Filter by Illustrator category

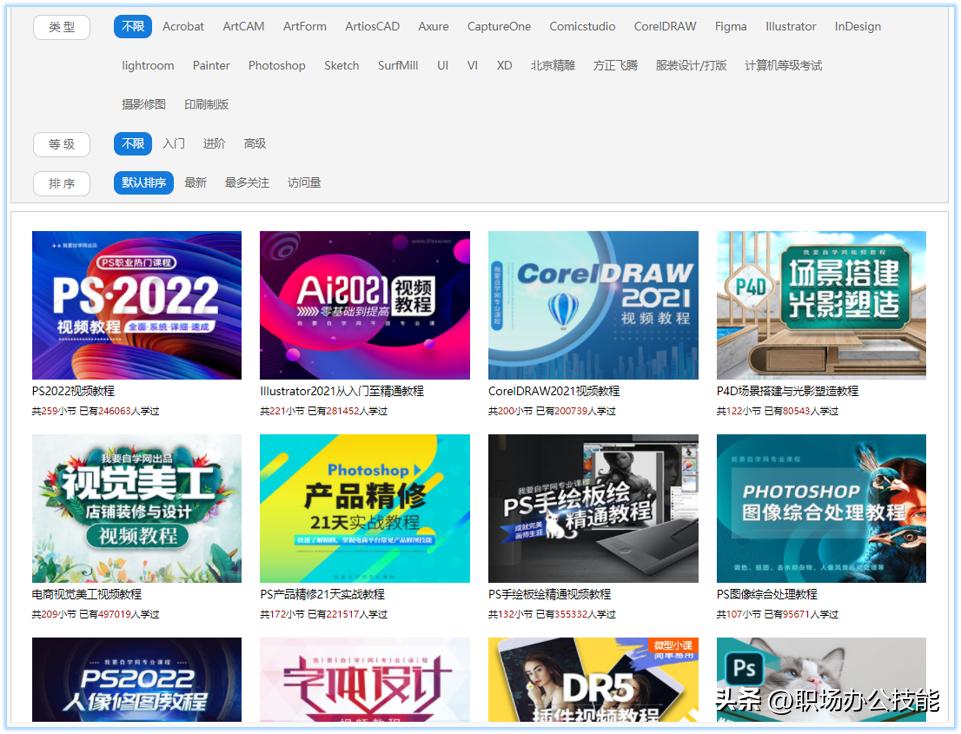[x=790, y=27]
